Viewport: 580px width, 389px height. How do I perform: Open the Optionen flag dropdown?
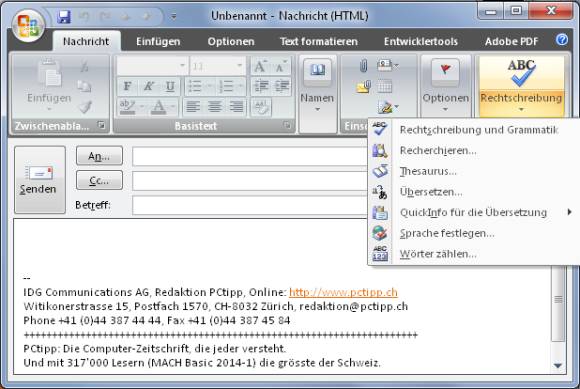click(445, 86)
